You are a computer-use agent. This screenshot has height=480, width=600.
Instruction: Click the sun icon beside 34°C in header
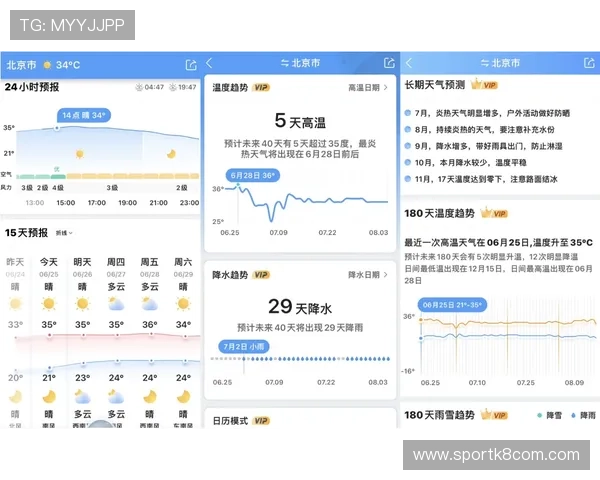47,65
